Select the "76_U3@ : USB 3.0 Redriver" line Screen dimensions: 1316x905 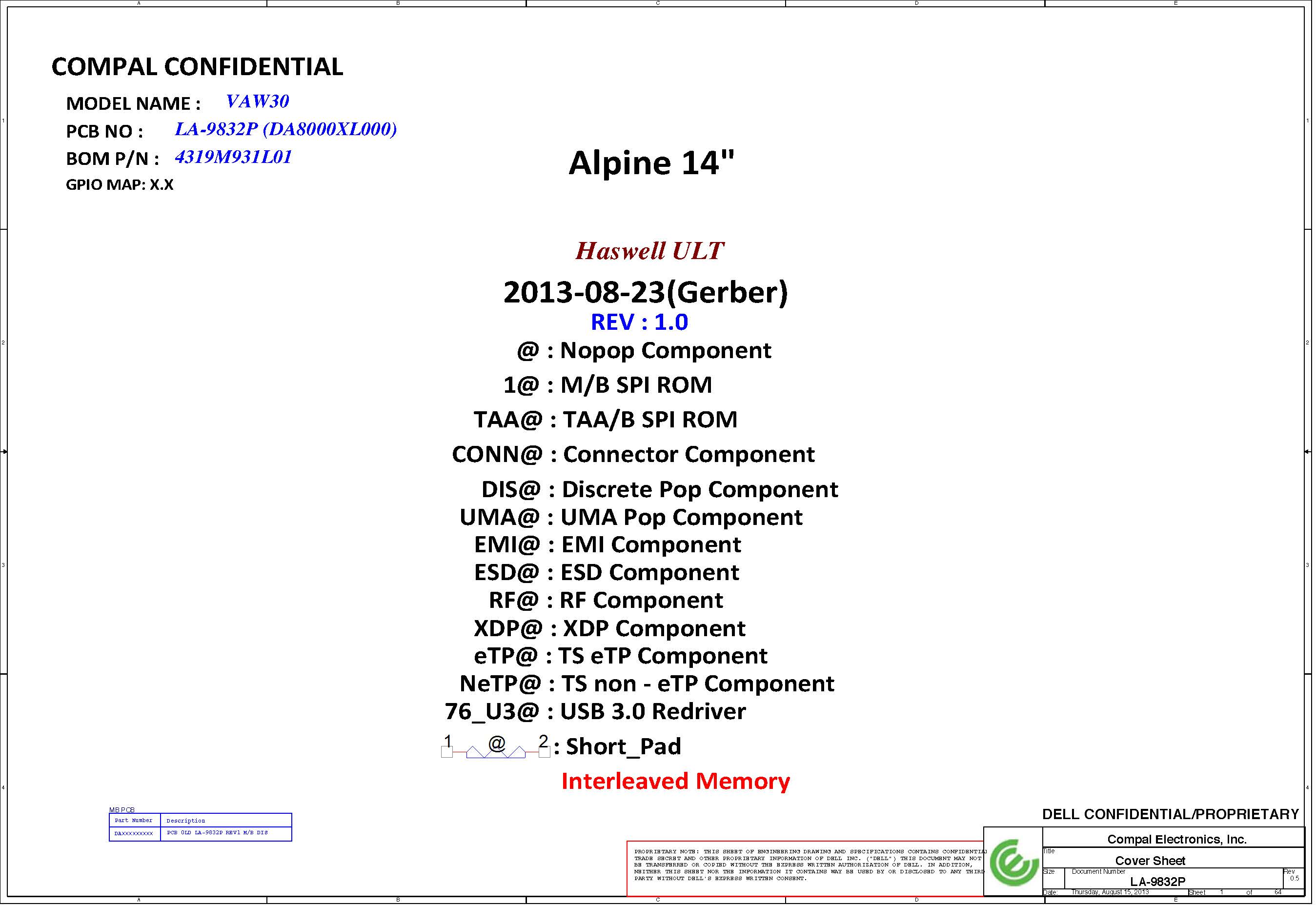(595, 712)
